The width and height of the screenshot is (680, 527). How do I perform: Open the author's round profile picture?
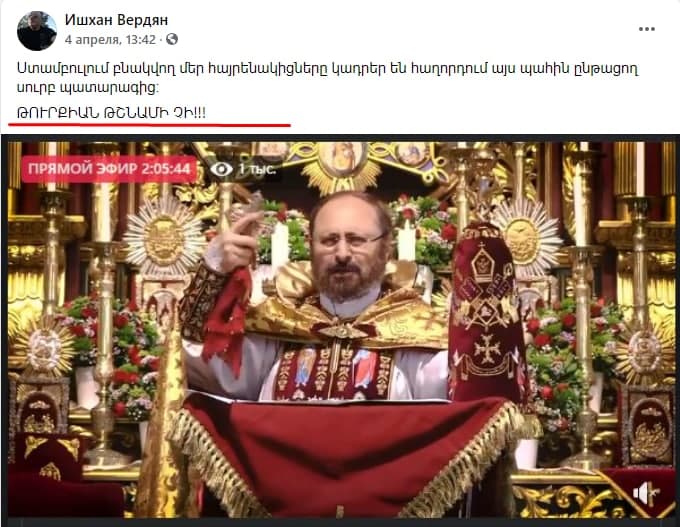[x=36, y=31]
